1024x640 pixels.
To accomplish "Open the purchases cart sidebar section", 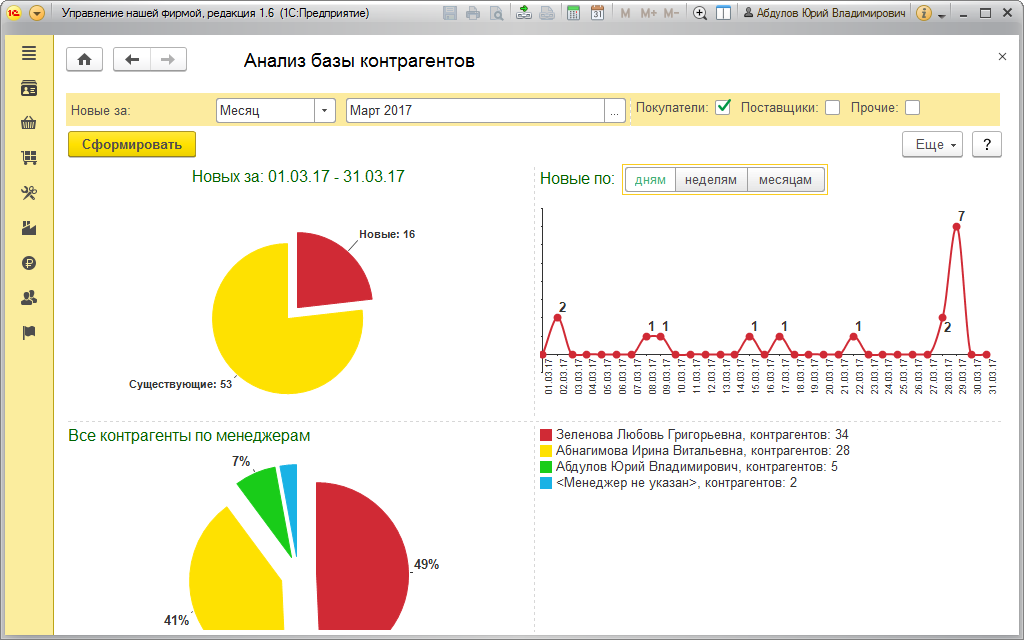I will [28, 158].
